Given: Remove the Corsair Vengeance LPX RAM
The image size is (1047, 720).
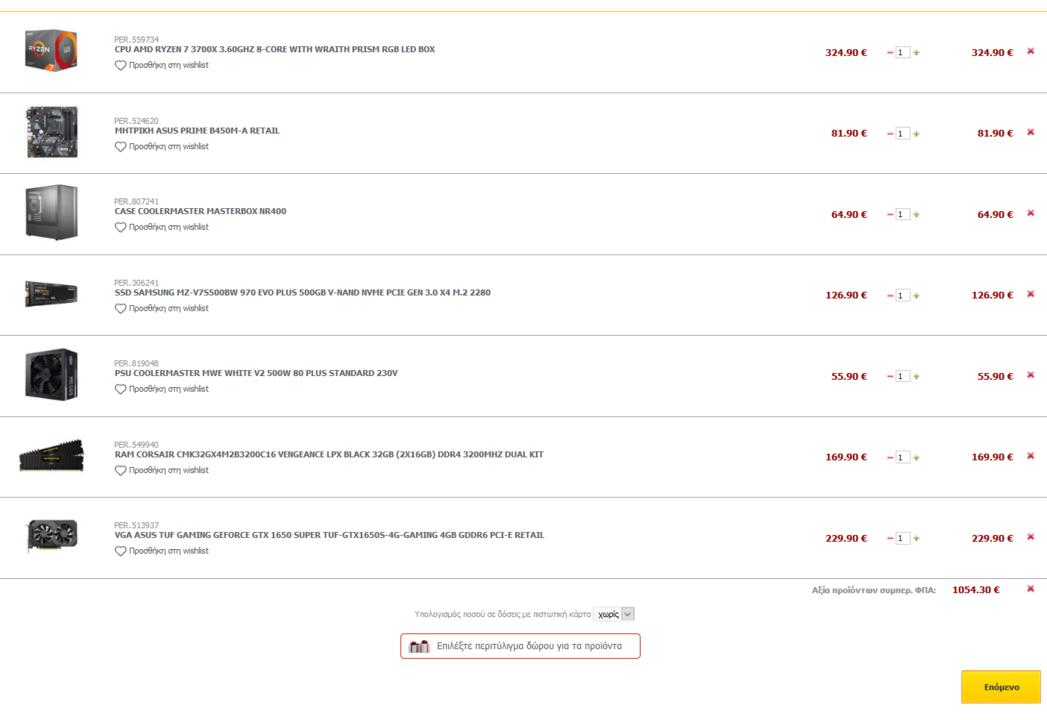Looking at the screenshot, I should click(1030, 456).
